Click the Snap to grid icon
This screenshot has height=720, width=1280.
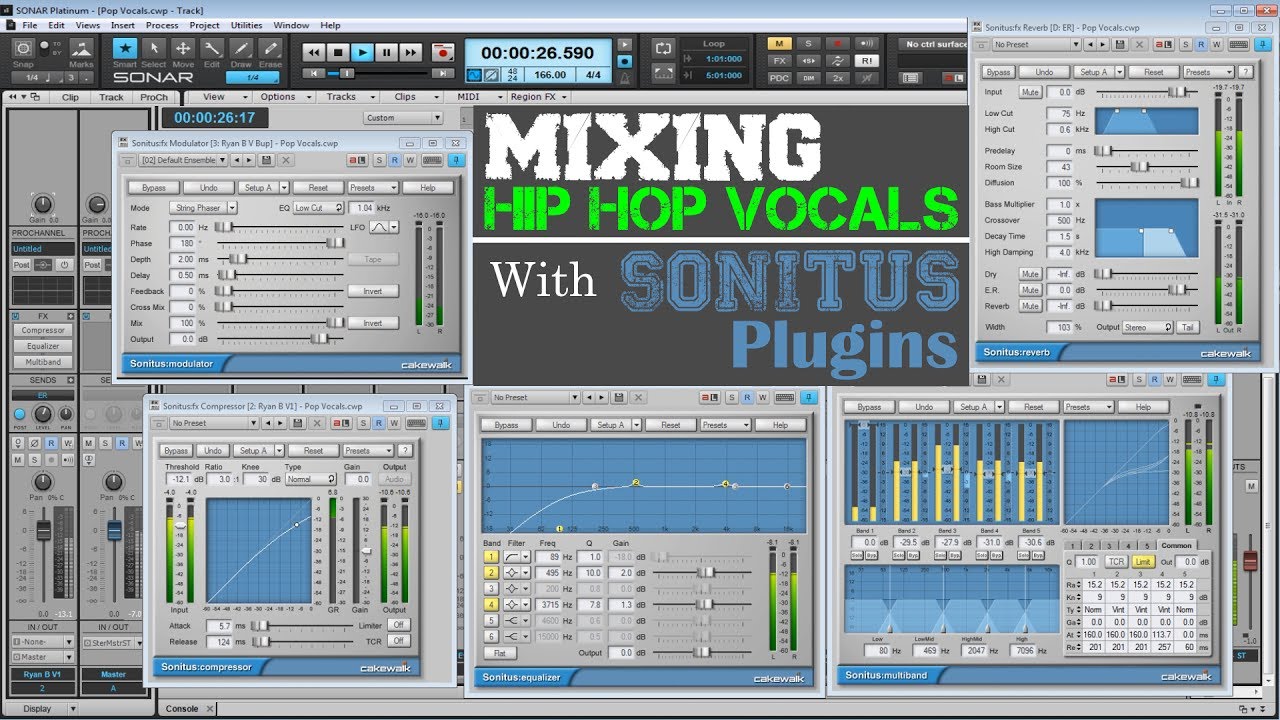click(x=23, y=49)
